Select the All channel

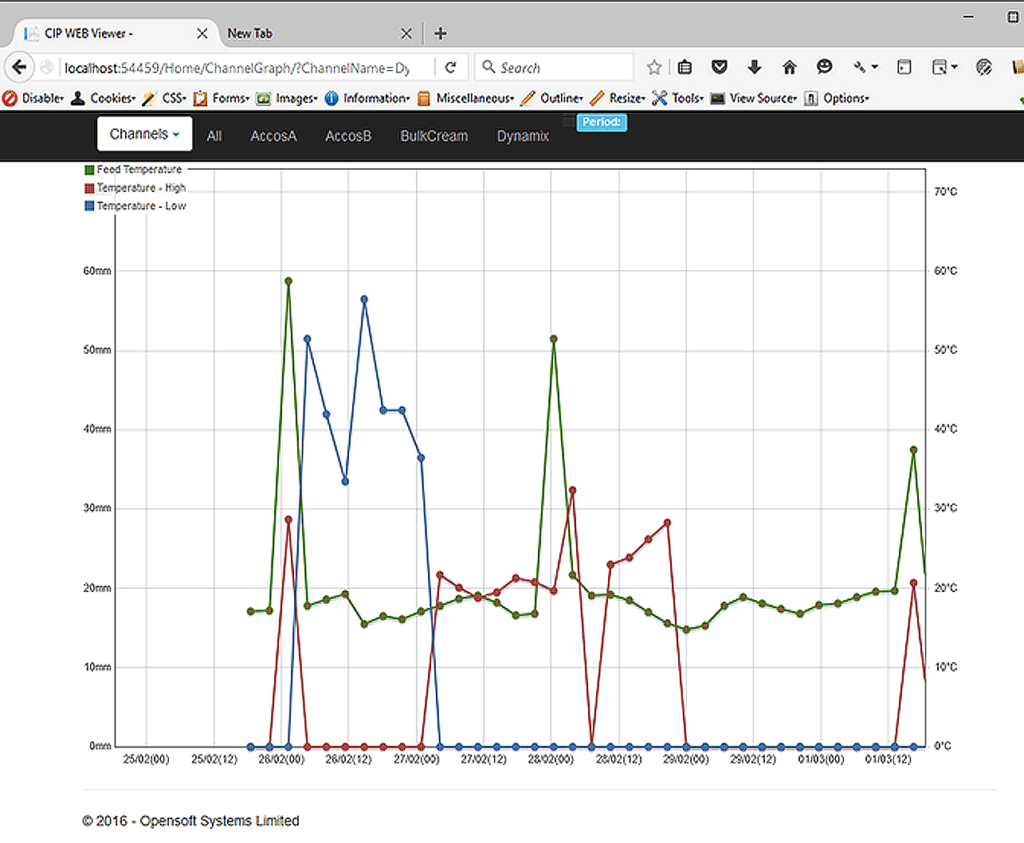click(x=213, y=136)
